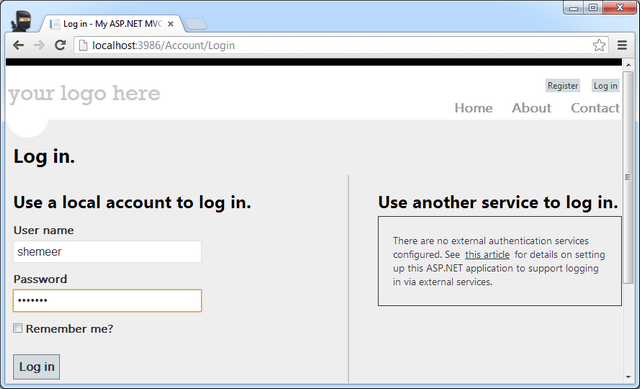Maximize the browser window
Viewport: 640px width, 389px height.
point(593,8)
